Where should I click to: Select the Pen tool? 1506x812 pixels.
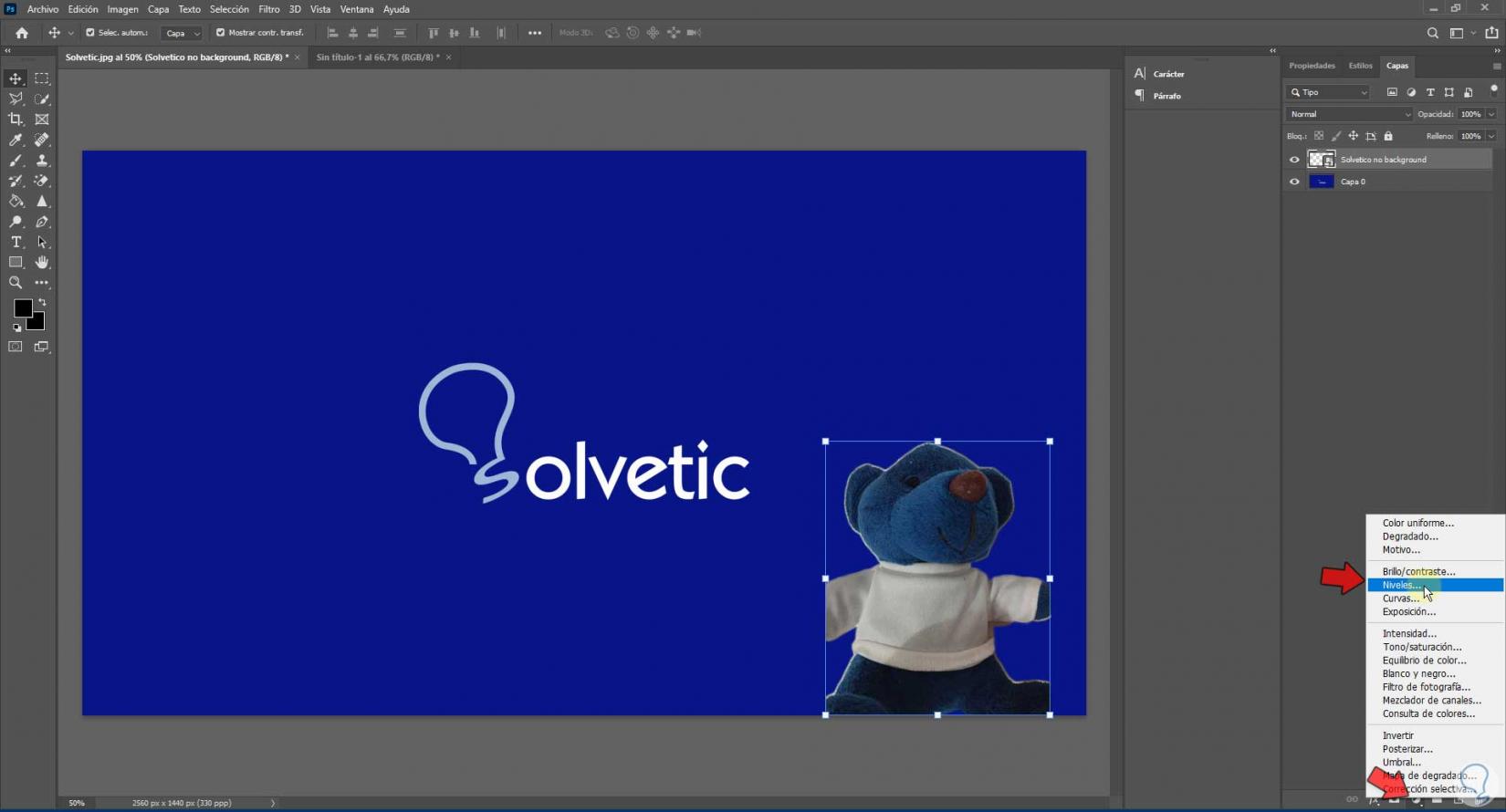[x=42, y=222]
